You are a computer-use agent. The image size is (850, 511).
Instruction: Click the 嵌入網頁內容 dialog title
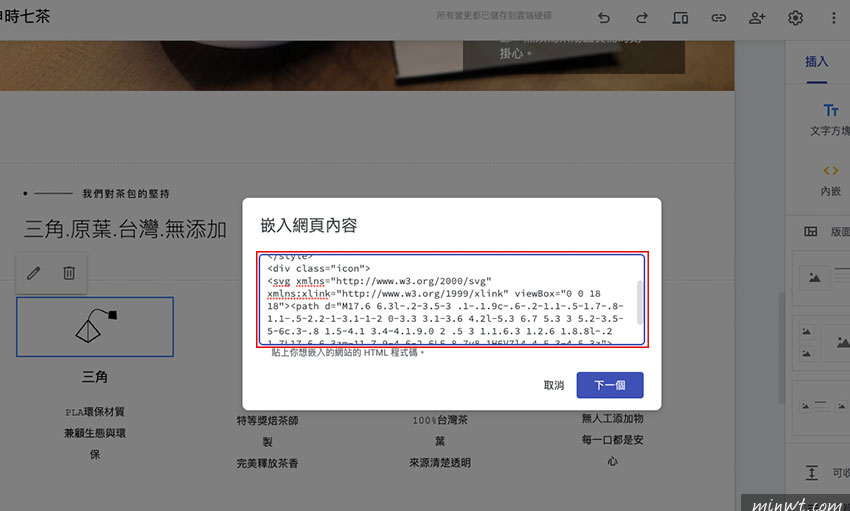pyautogui.click(x=309, y=225)
